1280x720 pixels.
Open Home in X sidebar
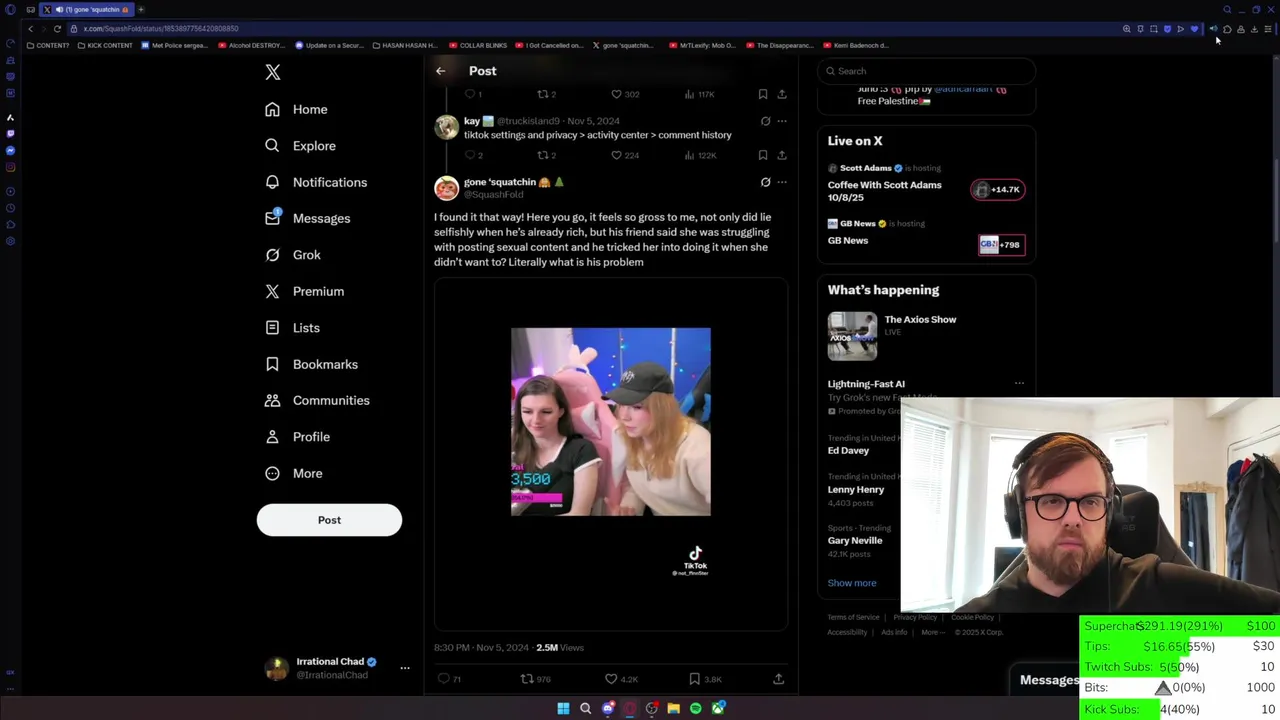pyautogui.click(x=297, y=109)
